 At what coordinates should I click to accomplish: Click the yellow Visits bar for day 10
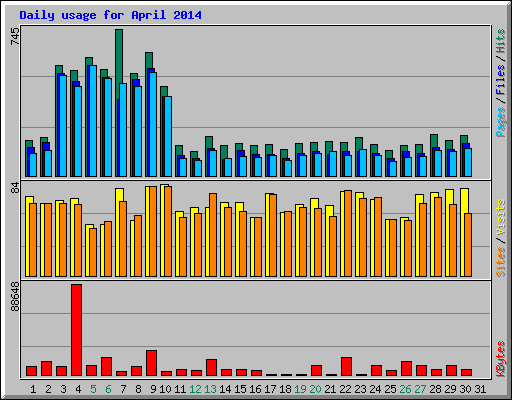click(x=163, y=230)
